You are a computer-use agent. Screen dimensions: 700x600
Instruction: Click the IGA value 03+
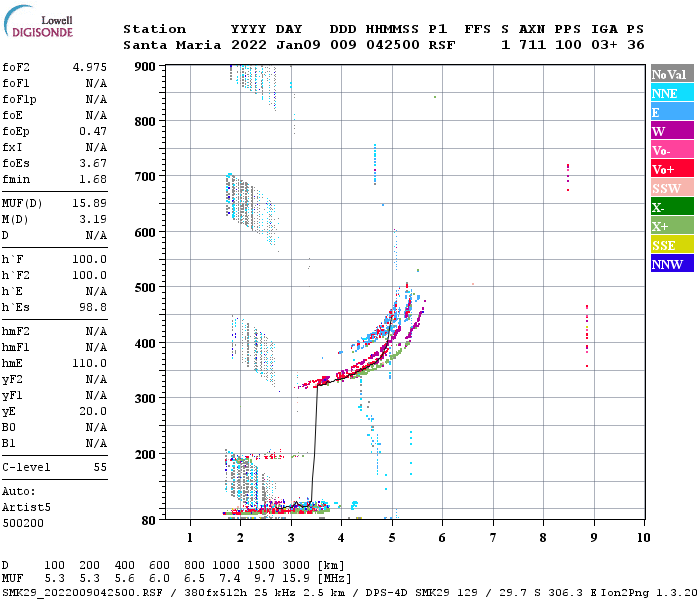tap(604, 45)
